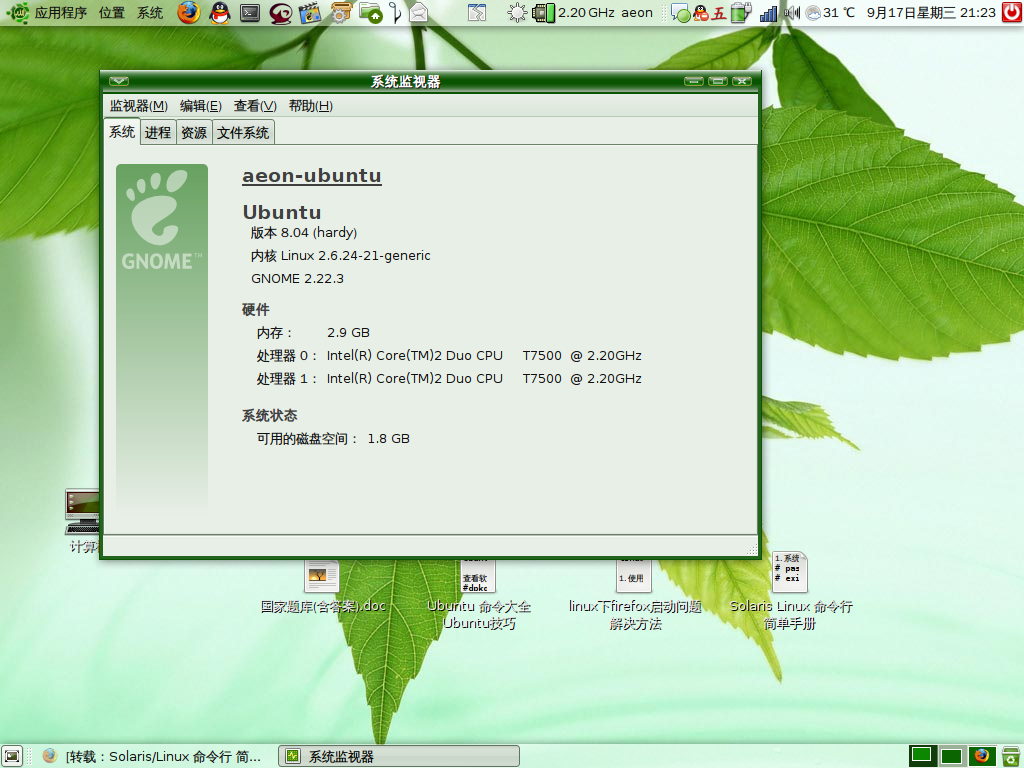Open the mail envelope launcher
Screen dimensions: 1024x768
coord(419,12)
